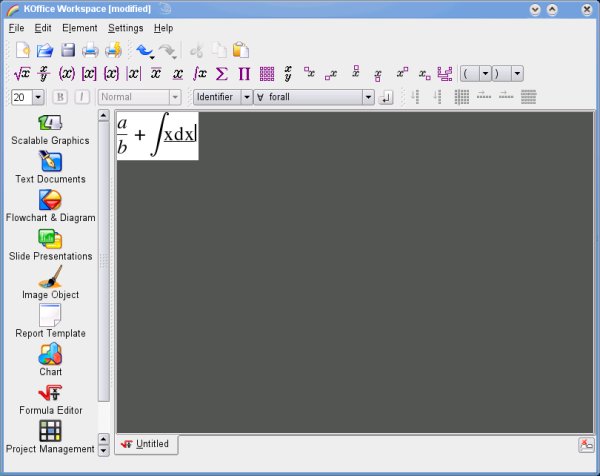The image size is (600, 476).
Task: Open Slide Presentations component
Action: coord(50,245)
